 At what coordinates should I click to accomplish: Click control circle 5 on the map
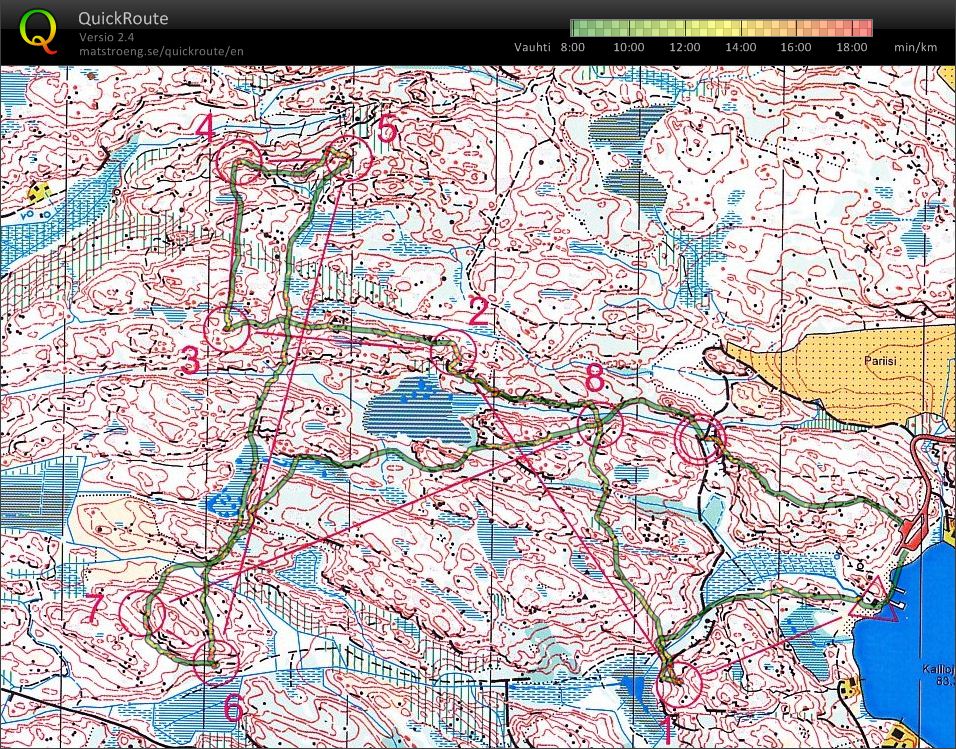click(347, 157)
